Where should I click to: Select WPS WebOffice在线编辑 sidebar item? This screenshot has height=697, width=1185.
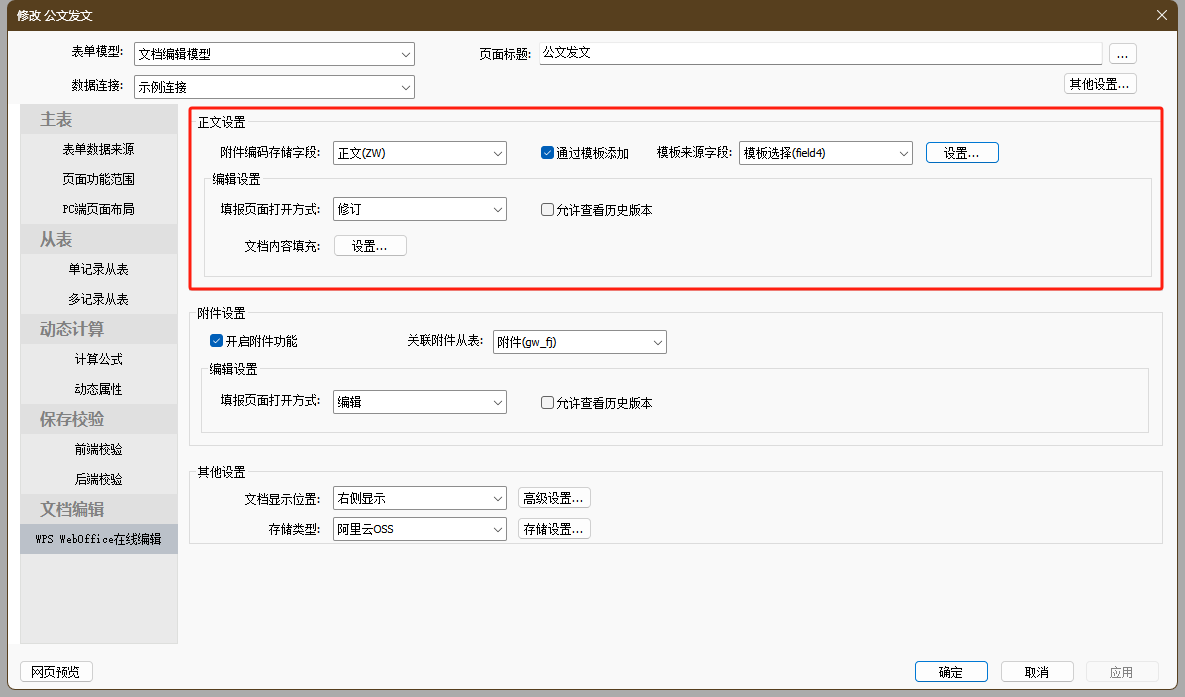pos(98,539)
